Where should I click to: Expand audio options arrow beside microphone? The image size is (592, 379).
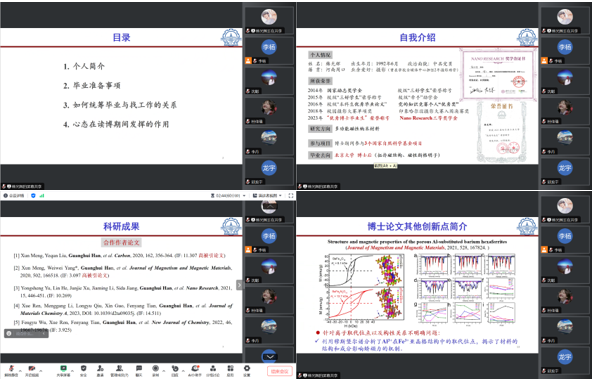tap(20, 370)
